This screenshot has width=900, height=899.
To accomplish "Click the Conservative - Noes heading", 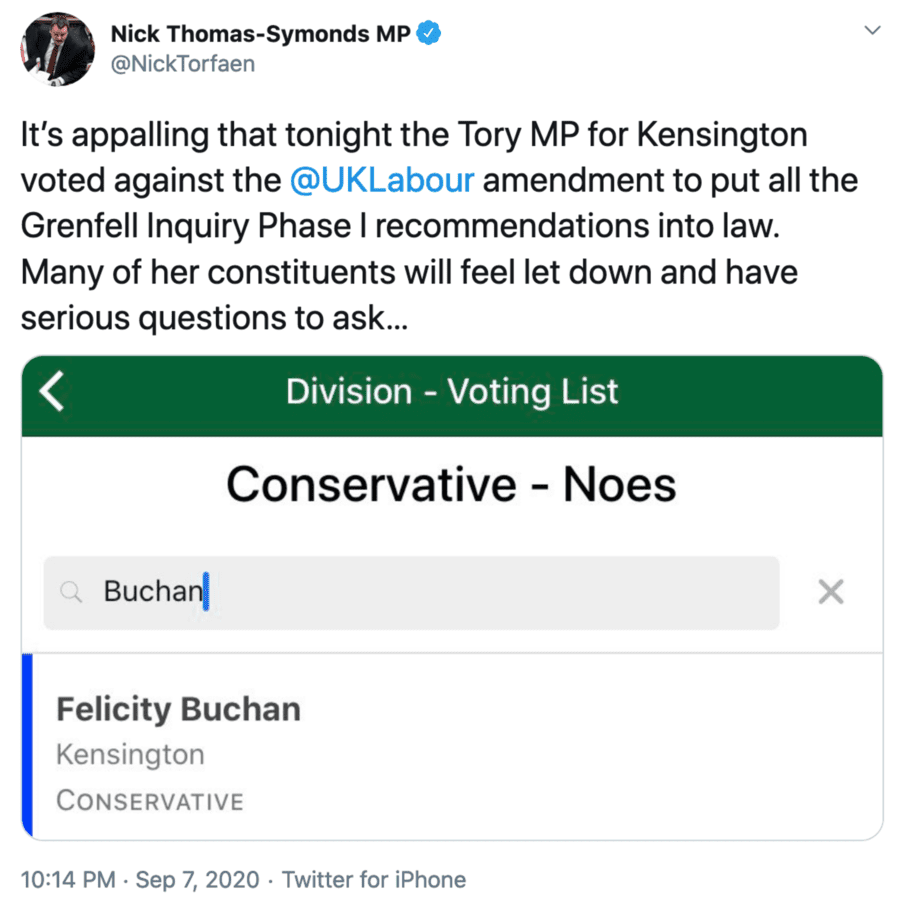I will click(451, 485).
